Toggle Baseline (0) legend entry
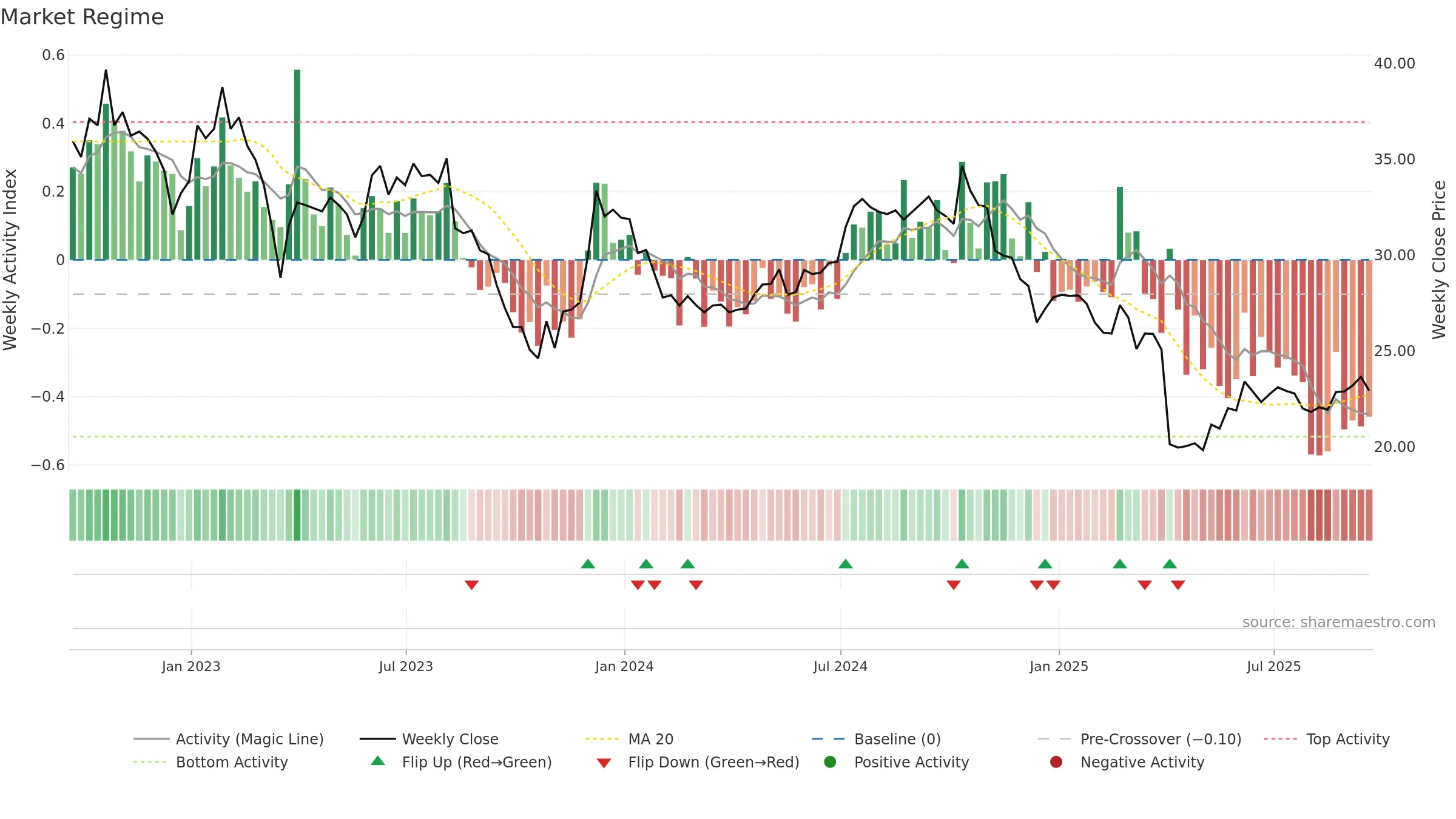The image size is (1456, 819). [876, 739]
